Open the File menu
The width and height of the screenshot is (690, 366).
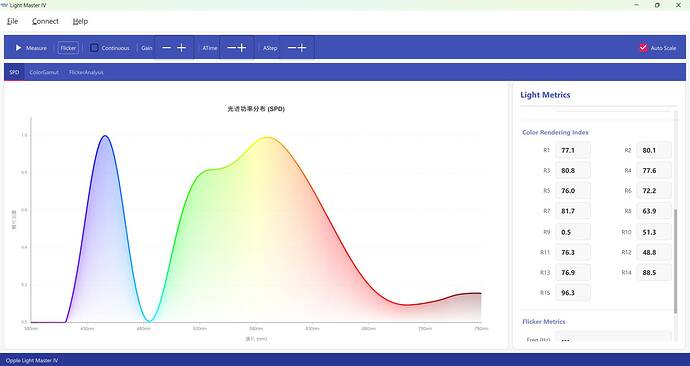pos(12,21)
